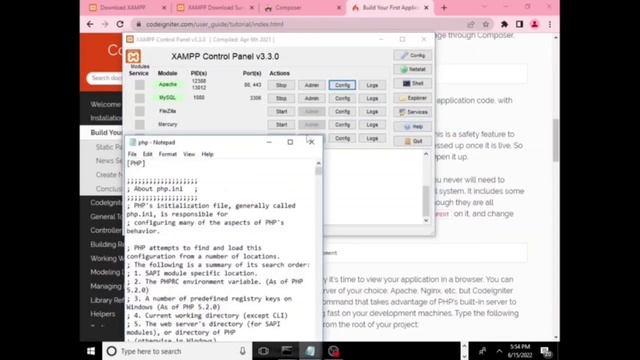Screen dimensions: 640x360
Task: Reload the browser page
Action: (120, 24)
